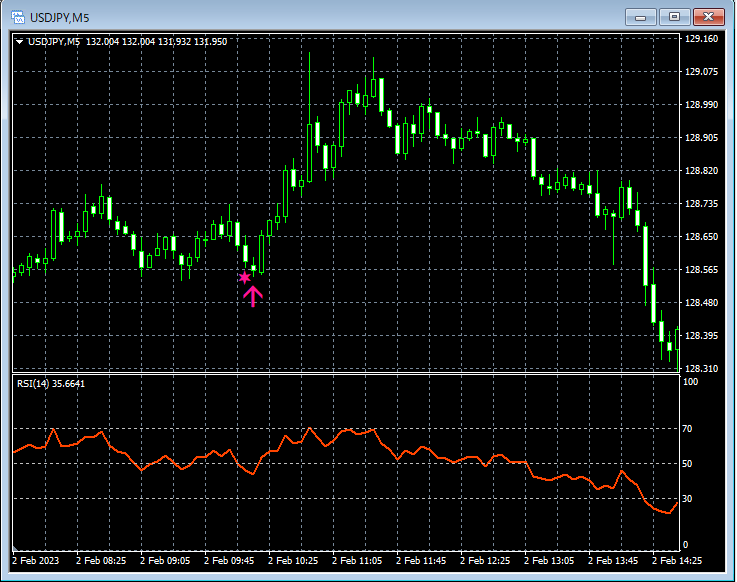
Task: Click the tall-wick candle reaching the 129.12 high
Action: 309,153
